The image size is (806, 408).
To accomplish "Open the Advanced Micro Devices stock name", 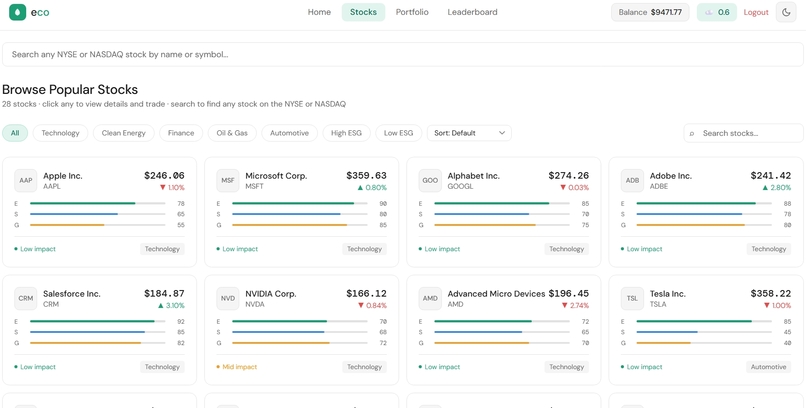I will tap(496, 294).
